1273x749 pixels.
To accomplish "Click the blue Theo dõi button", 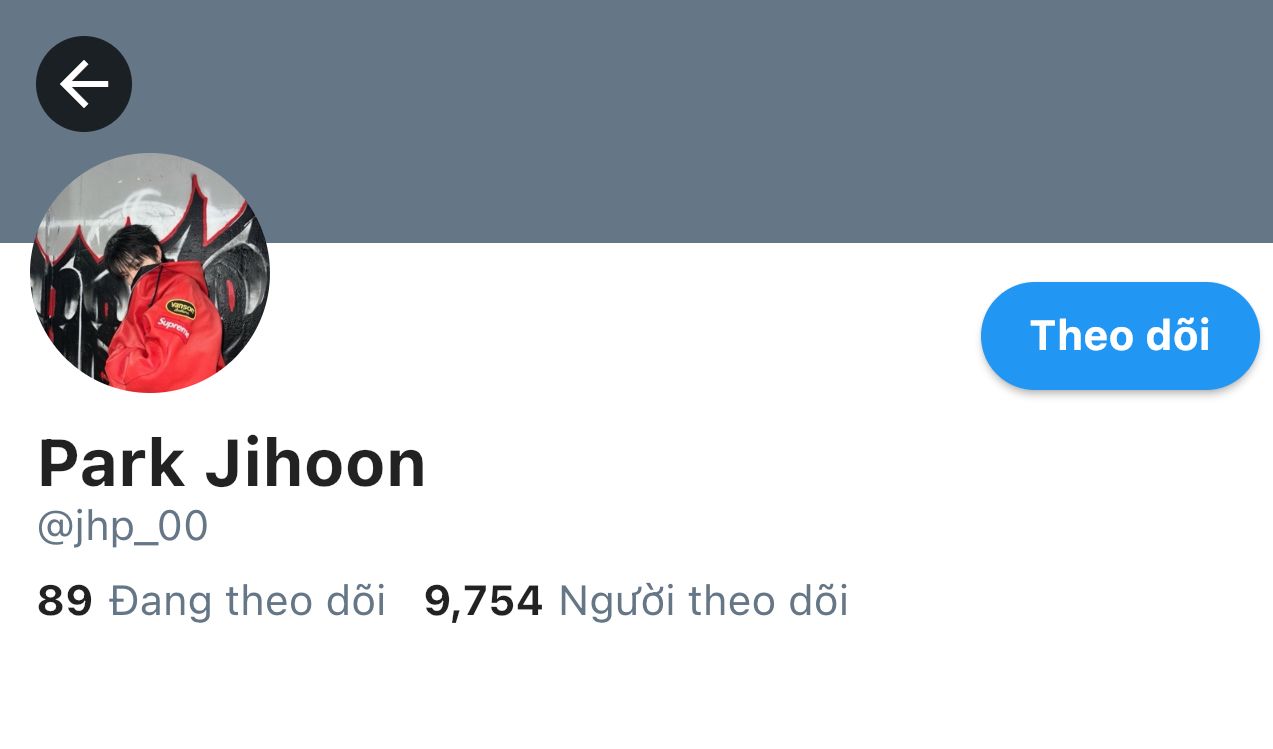I will point(1120,336).
